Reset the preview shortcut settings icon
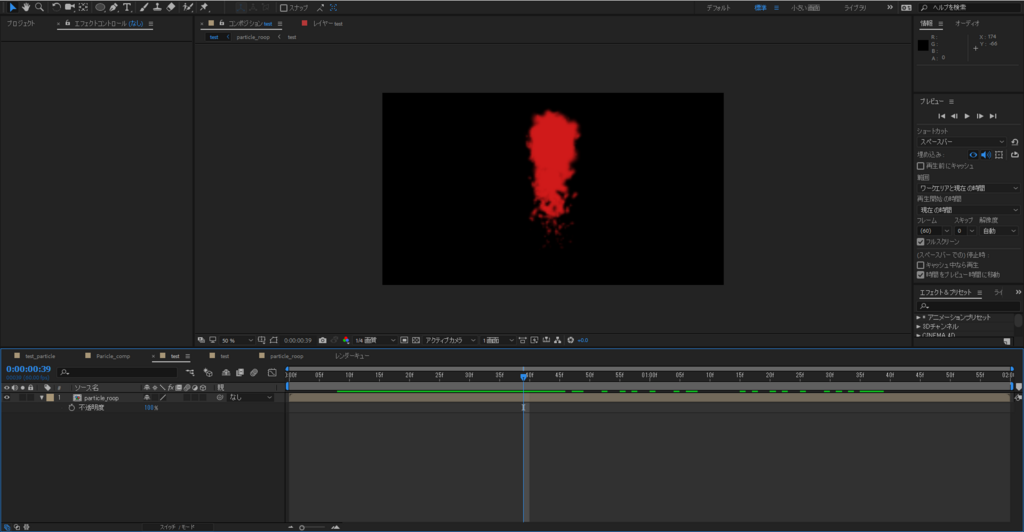Image resolution: width=1024 pixels, height=532 pixels. [1015, 142]
